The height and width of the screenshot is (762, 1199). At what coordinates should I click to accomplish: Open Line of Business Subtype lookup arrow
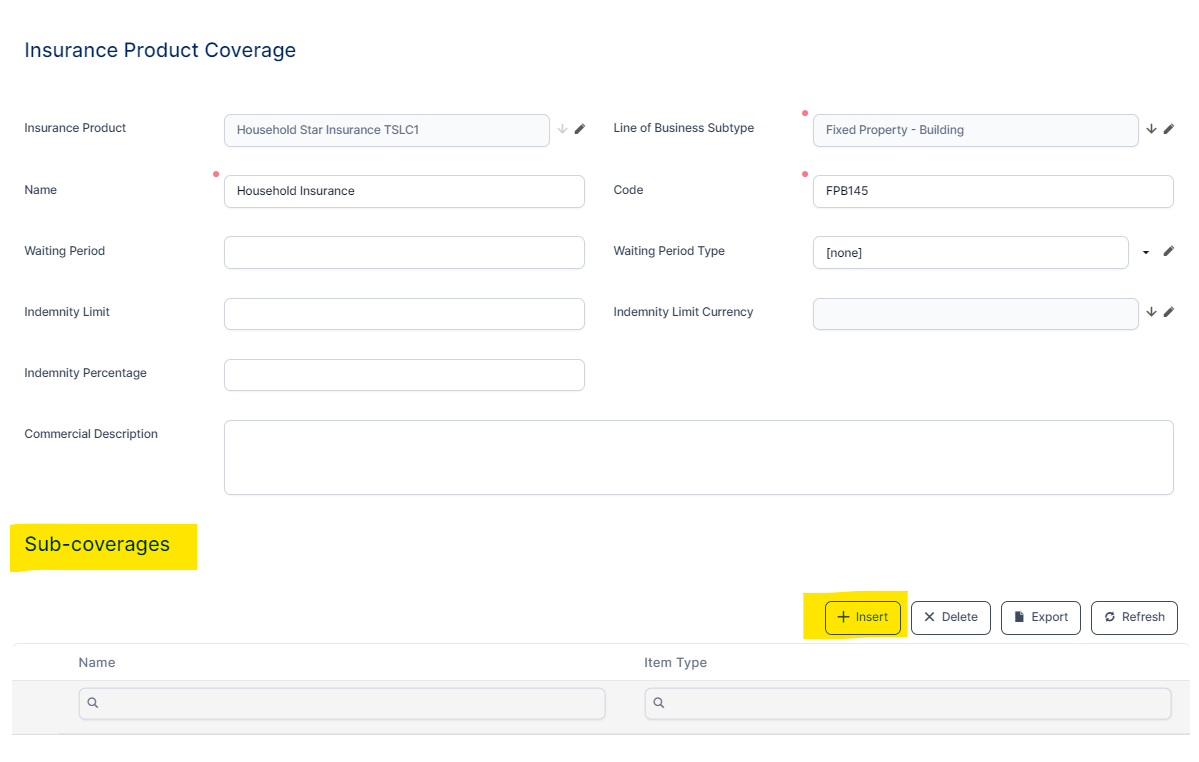[x=1151, y=129]
